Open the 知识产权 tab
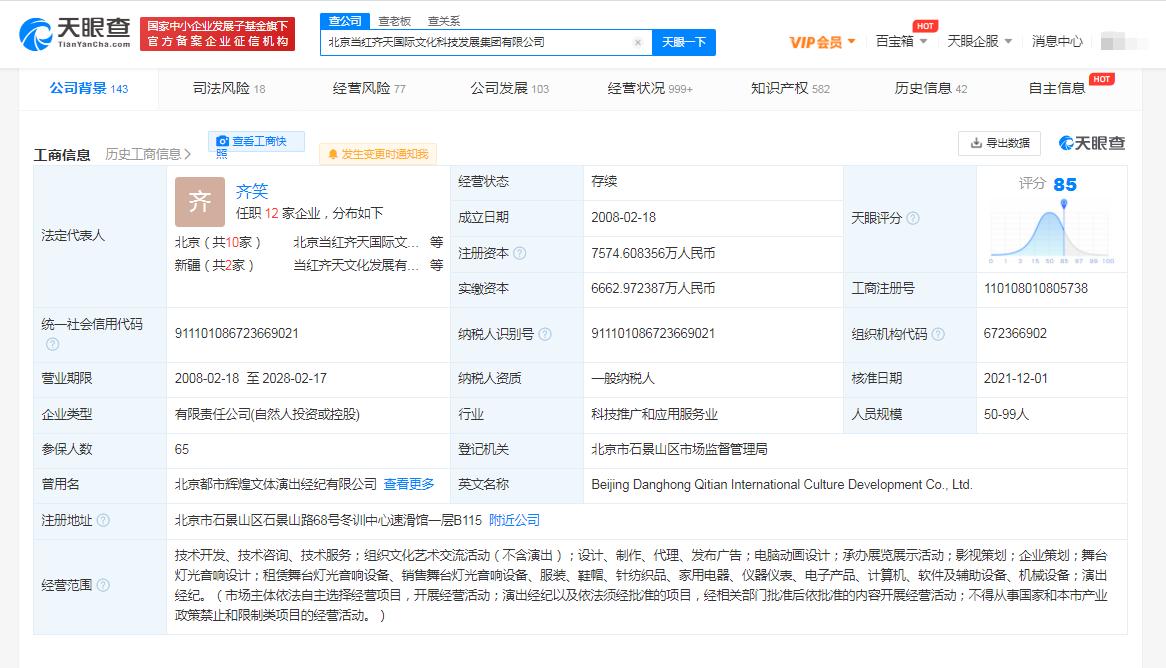The image size is (1166, 668). [x=790, y=89]
